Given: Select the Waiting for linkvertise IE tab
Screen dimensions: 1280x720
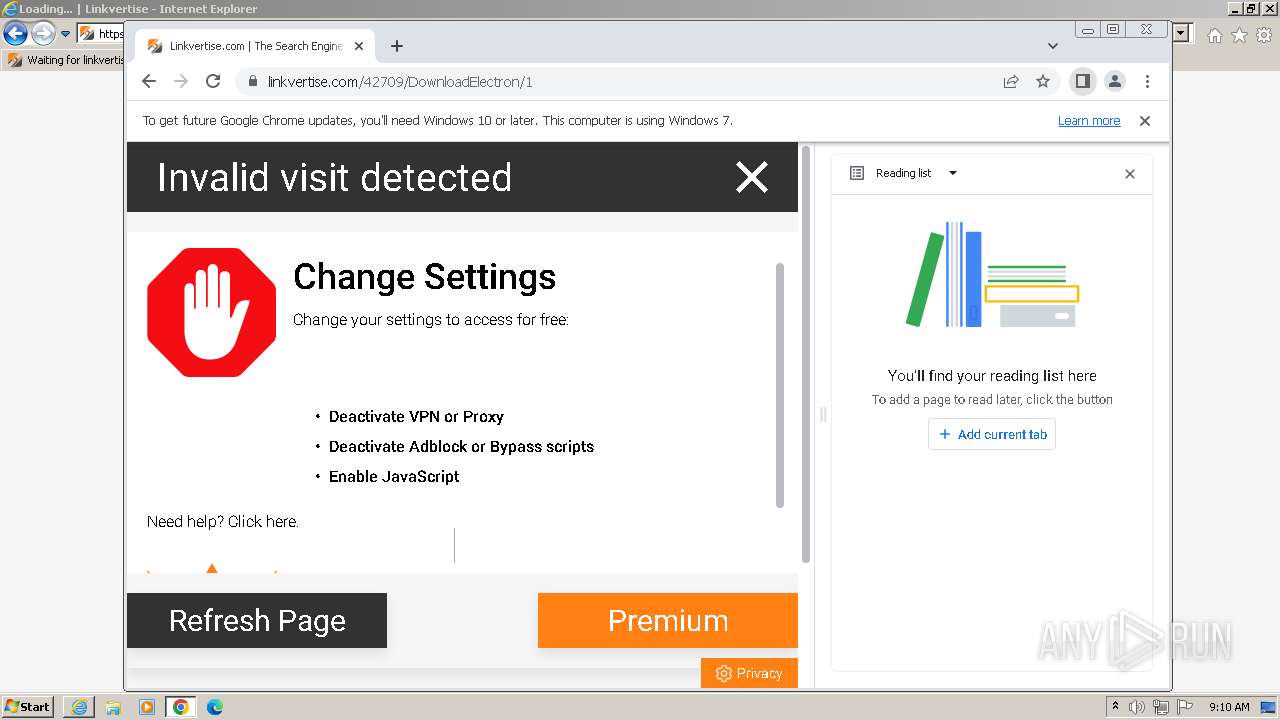Looking at the screenshot, I should click(66, 60).
